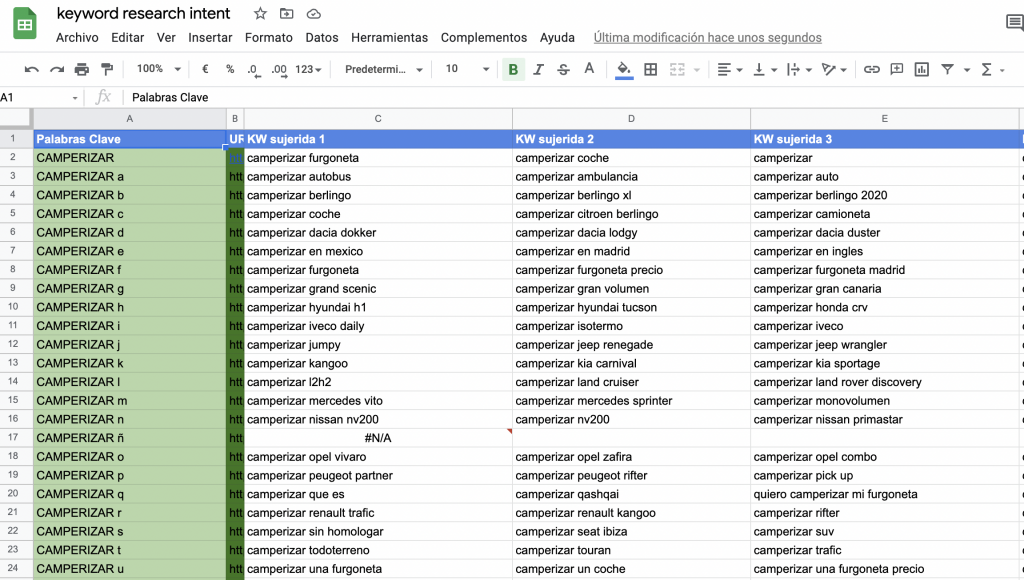
Task: Open the Formato menu
Action: (268, 38)
